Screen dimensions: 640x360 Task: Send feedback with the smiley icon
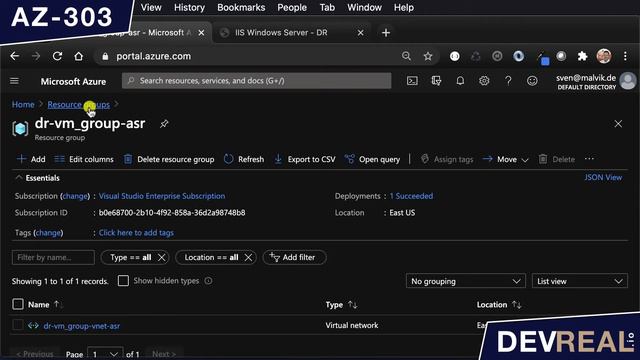pyautogui.click(x=532, y=81)
